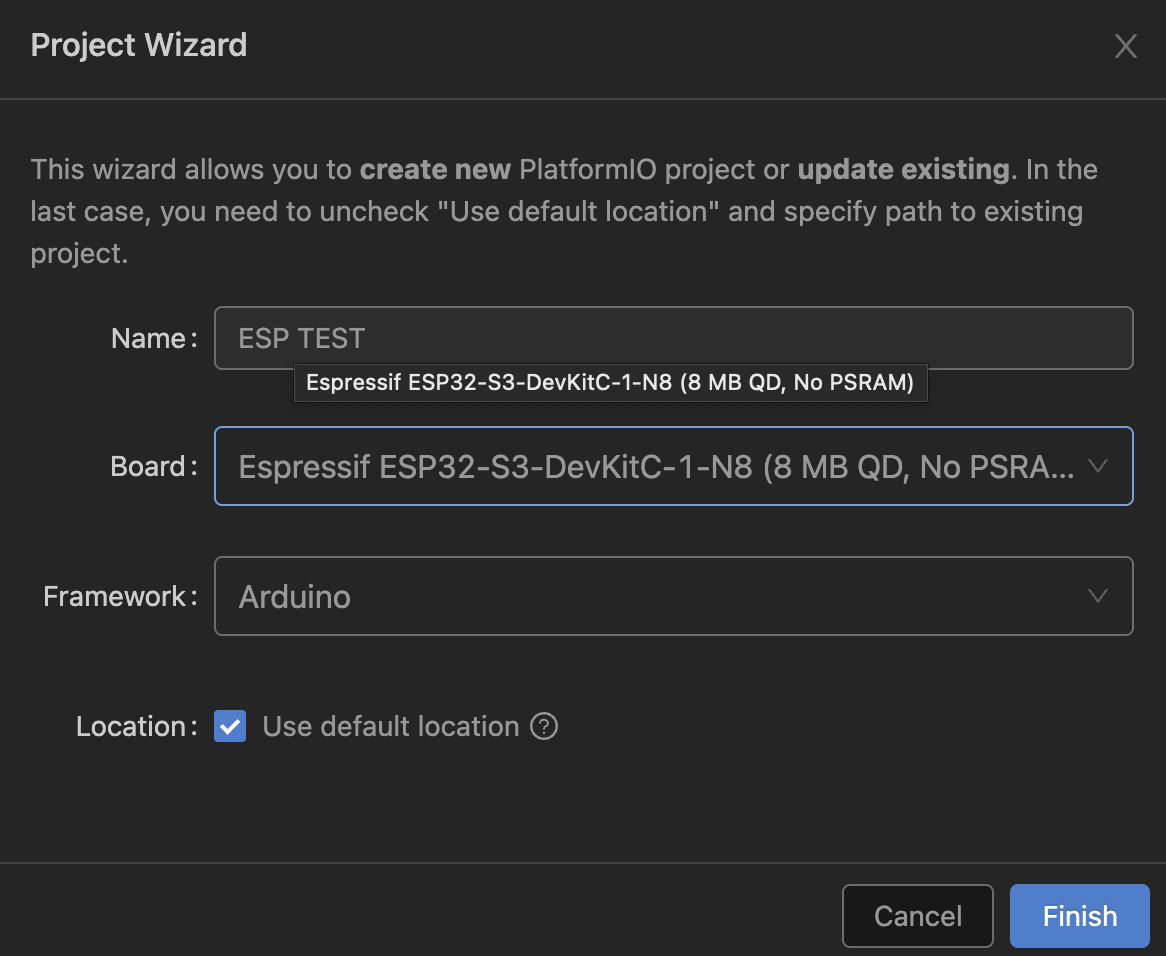Image resolution: width=1166 pixels, height=956 pixels.
Task: Open the Board dropdown selector
Action: tap(673, 466)
